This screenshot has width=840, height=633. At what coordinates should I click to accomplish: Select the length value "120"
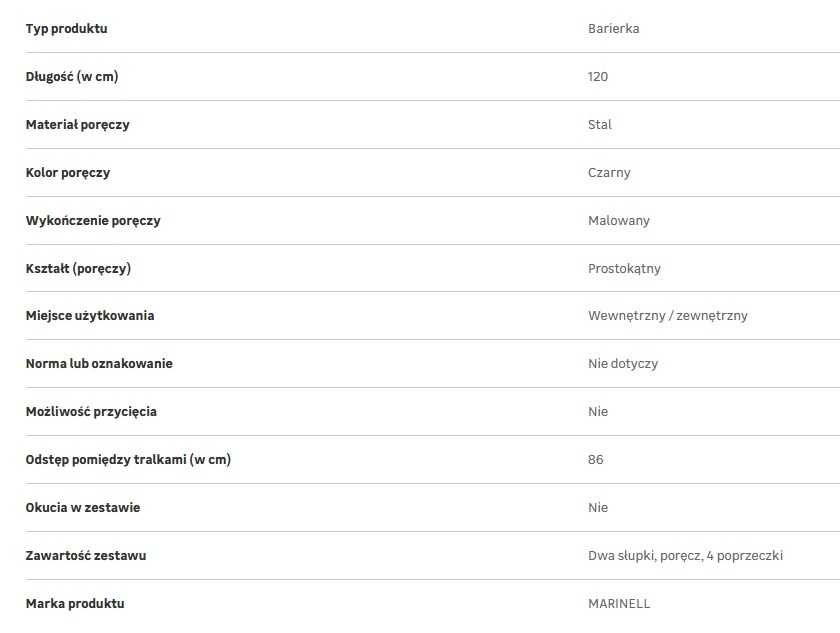click(598, 77)
